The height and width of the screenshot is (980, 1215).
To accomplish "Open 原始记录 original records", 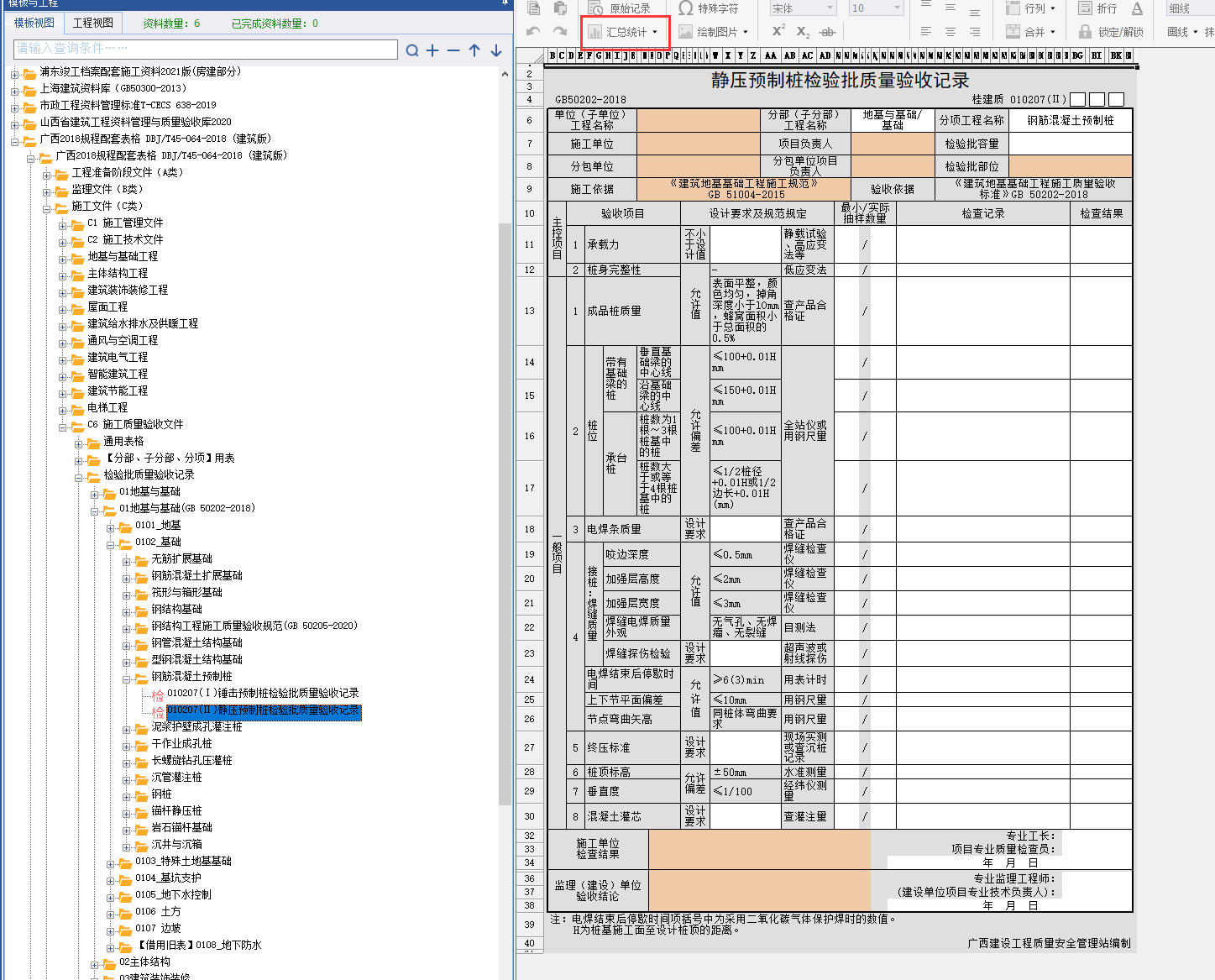I will coord(620,8).
